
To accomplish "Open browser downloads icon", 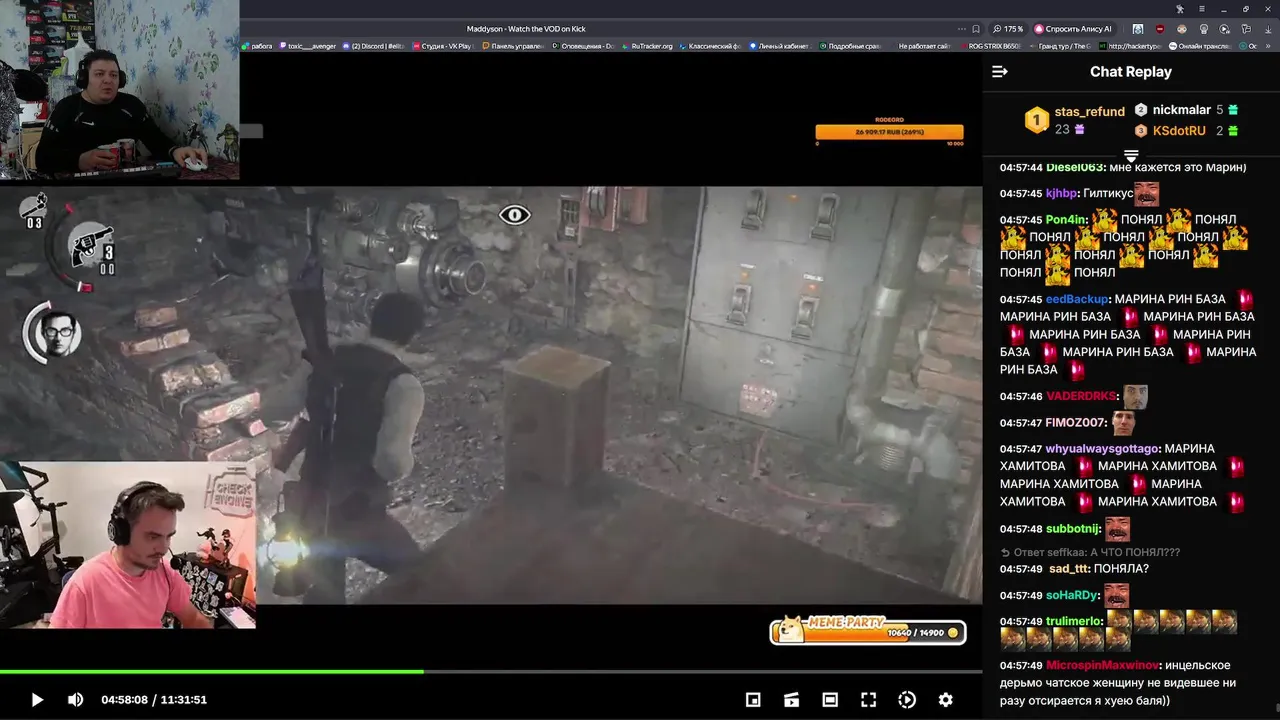I will click(x=1268, y=29).
